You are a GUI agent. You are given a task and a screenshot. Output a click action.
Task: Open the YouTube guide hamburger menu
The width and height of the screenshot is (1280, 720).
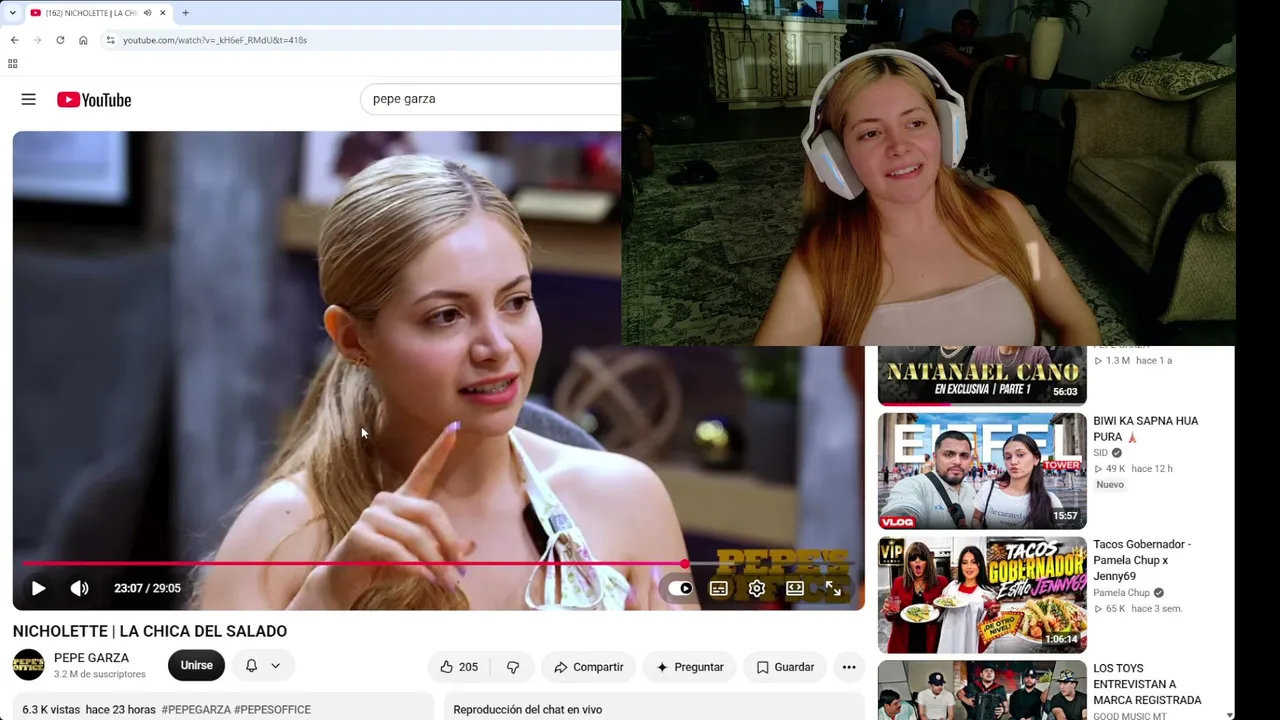[x=28, y=99]
